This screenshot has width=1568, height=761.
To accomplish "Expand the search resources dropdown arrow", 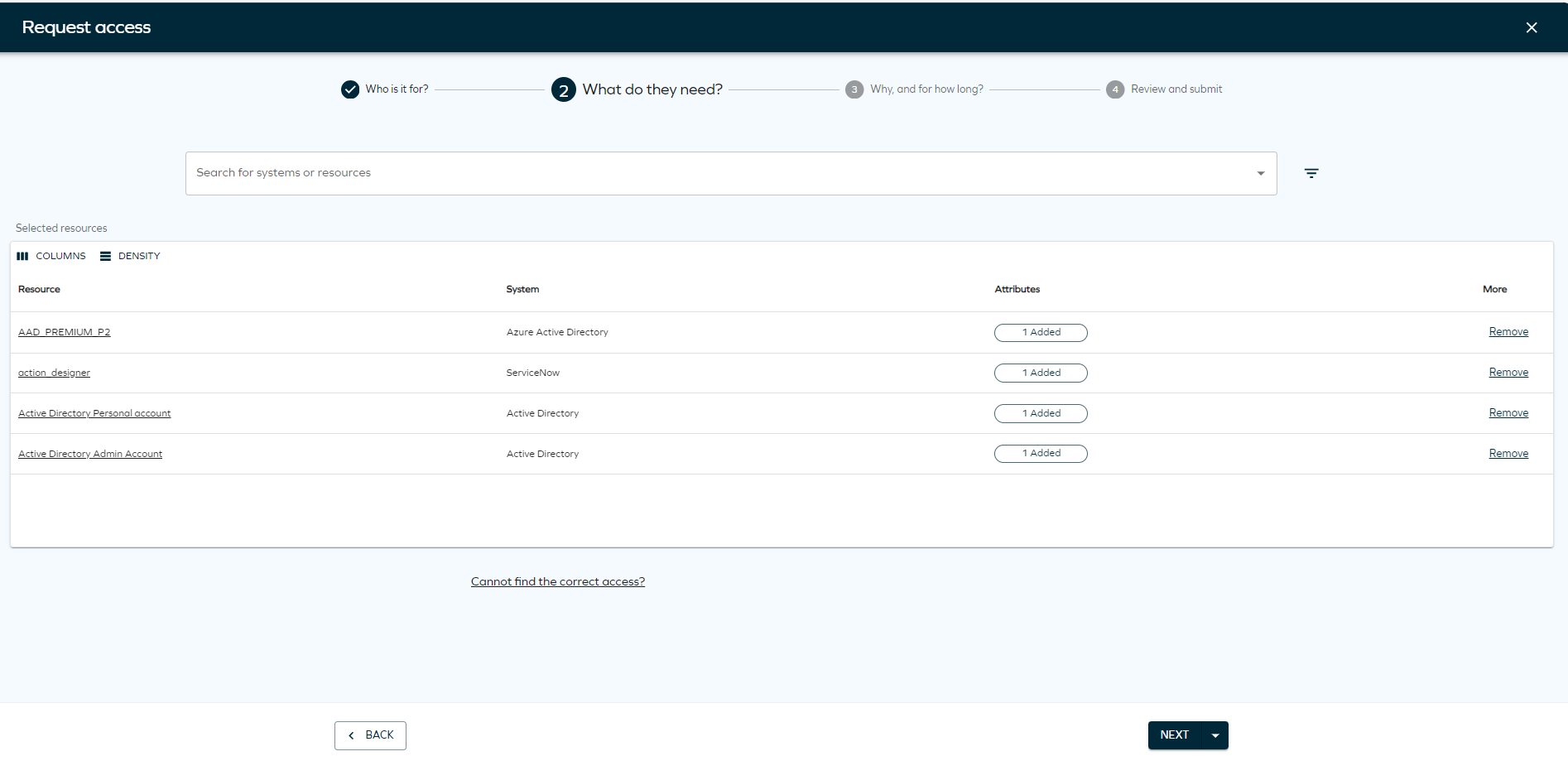I will (1261, 173).
